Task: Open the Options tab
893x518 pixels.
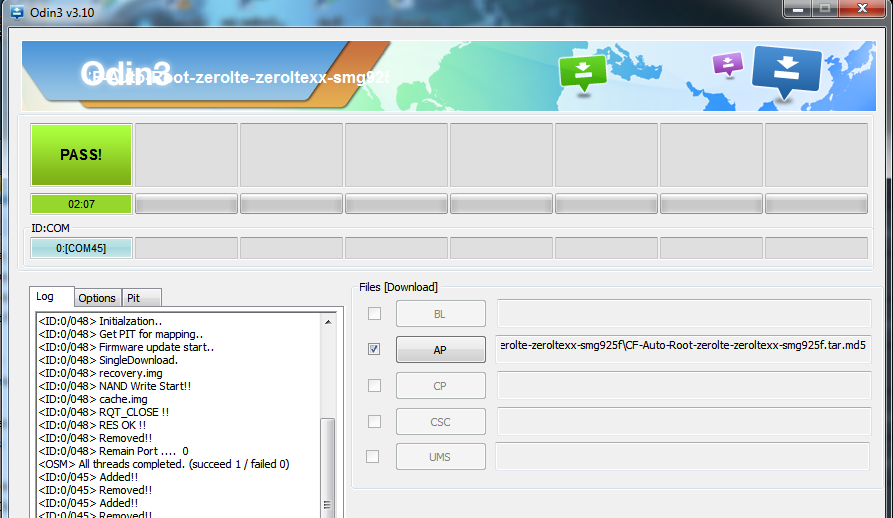Action: point(97,298)
